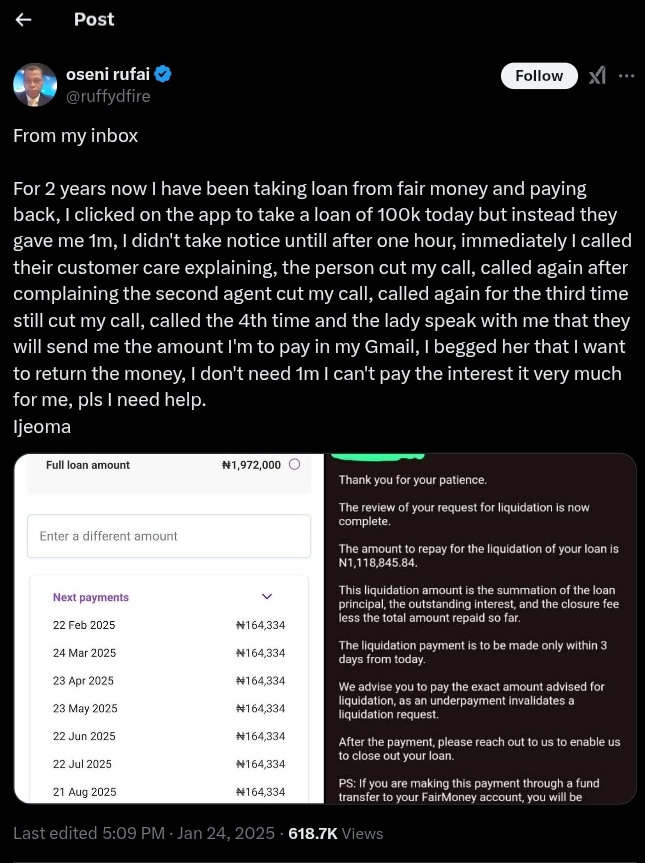Open Grok explain icon beside Follow

[597, 76]
